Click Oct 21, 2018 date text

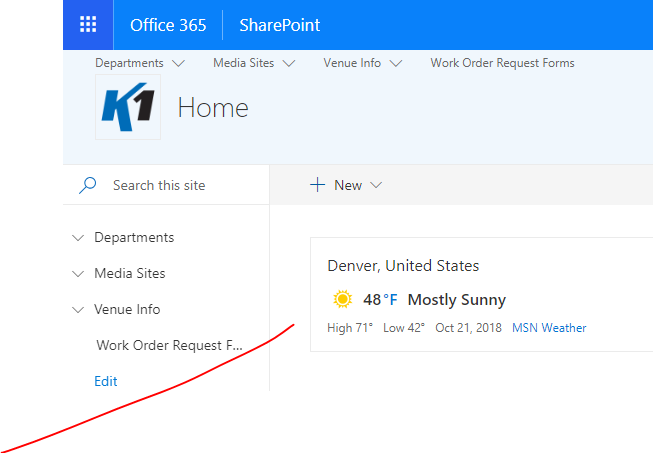point(469,328)
